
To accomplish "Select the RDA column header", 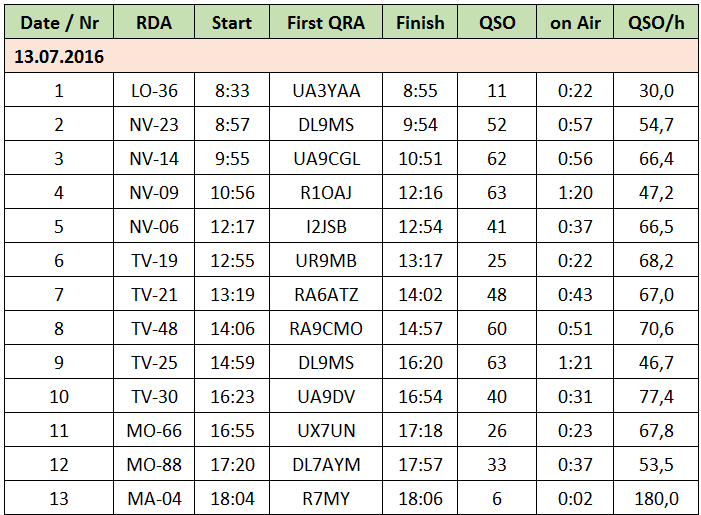I will click(154, 21).
